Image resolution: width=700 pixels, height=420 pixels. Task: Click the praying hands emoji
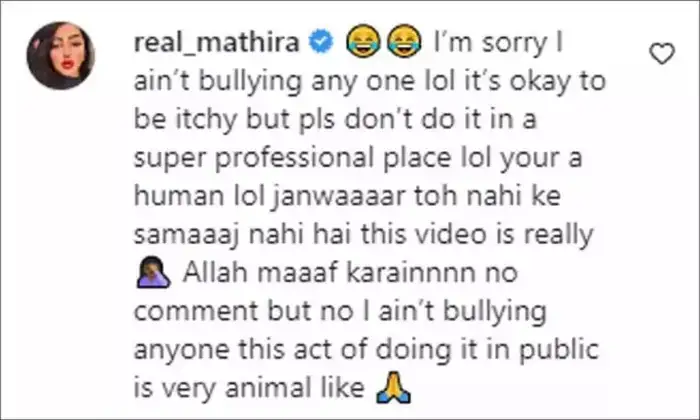pos(393,387)
